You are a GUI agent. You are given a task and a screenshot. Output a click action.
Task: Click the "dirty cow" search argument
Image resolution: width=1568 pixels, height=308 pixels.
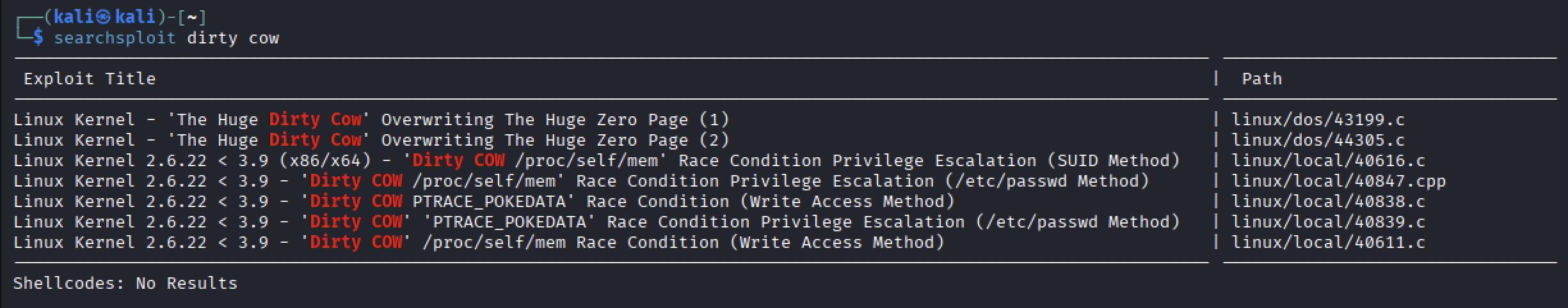[233, 38]
